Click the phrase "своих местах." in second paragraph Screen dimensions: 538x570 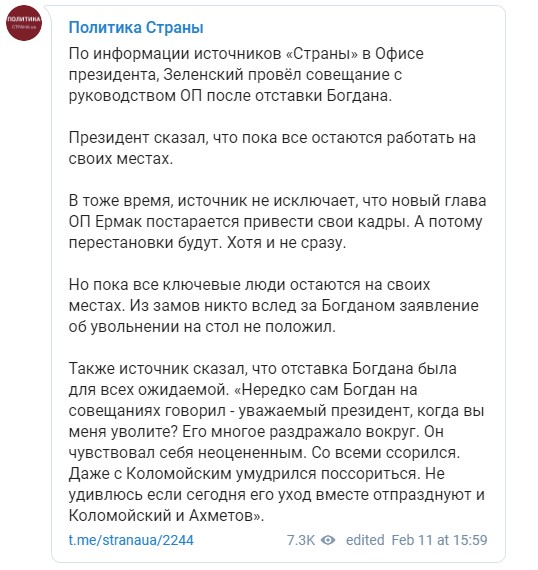coord(121,159)
